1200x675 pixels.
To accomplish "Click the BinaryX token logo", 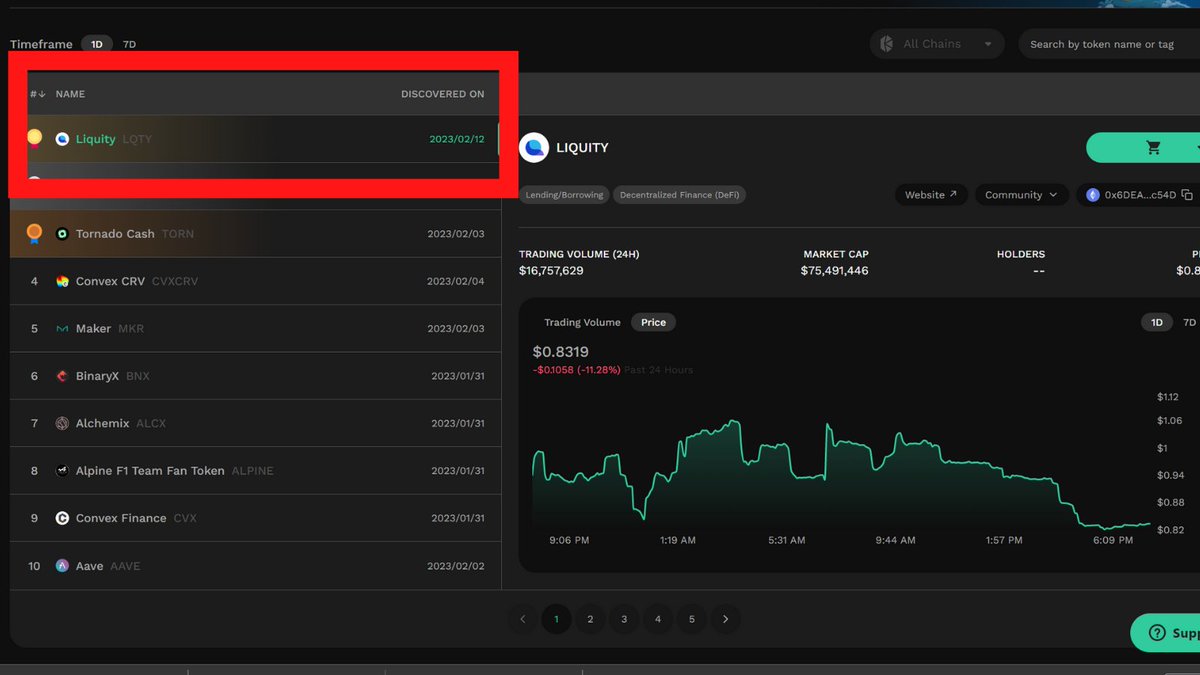I will tap(62, 376).
